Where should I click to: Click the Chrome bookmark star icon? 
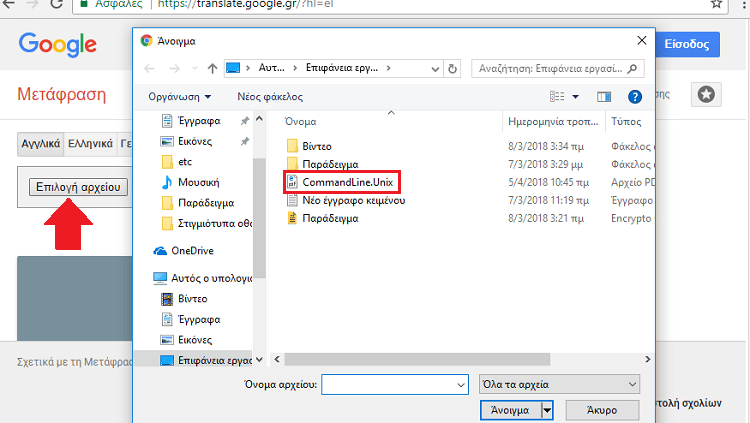716,4
